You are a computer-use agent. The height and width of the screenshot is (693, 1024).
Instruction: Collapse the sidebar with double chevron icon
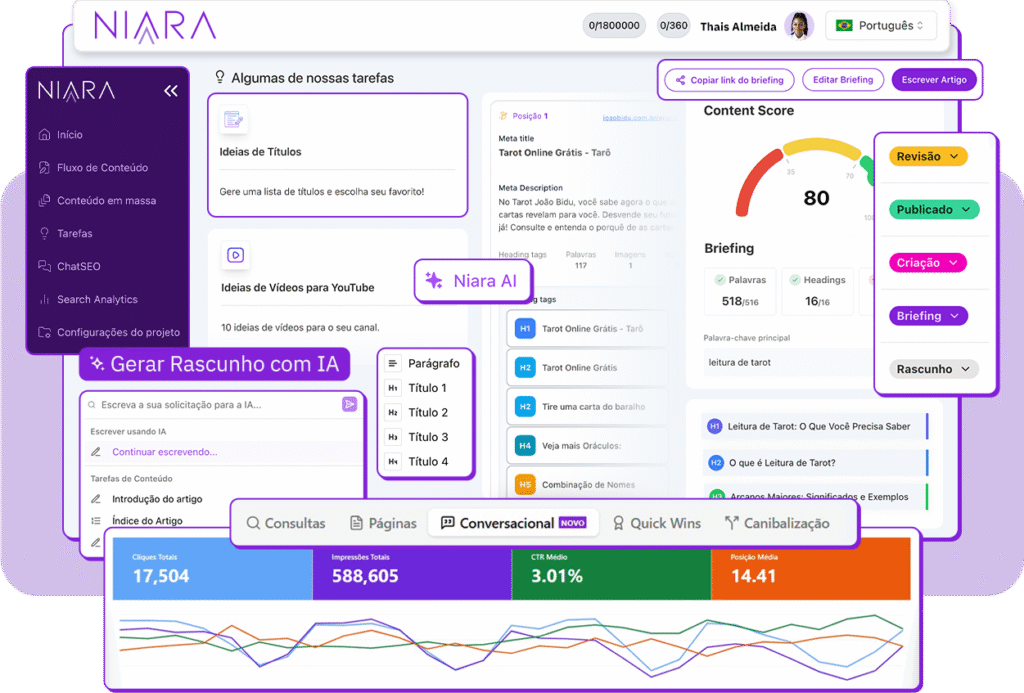[170, 91]
